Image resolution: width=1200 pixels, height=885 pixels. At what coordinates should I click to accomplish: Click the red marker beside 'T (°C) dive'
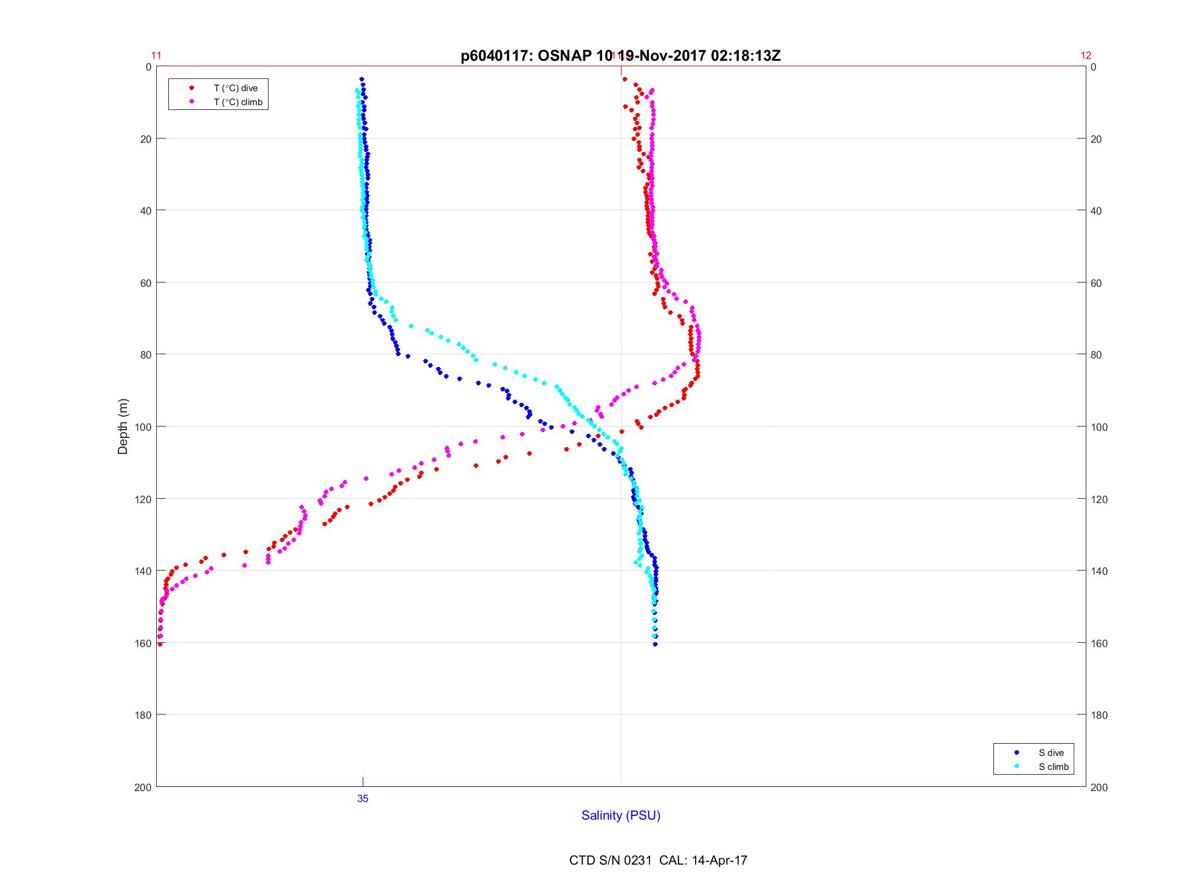click(x=191, y=88)
